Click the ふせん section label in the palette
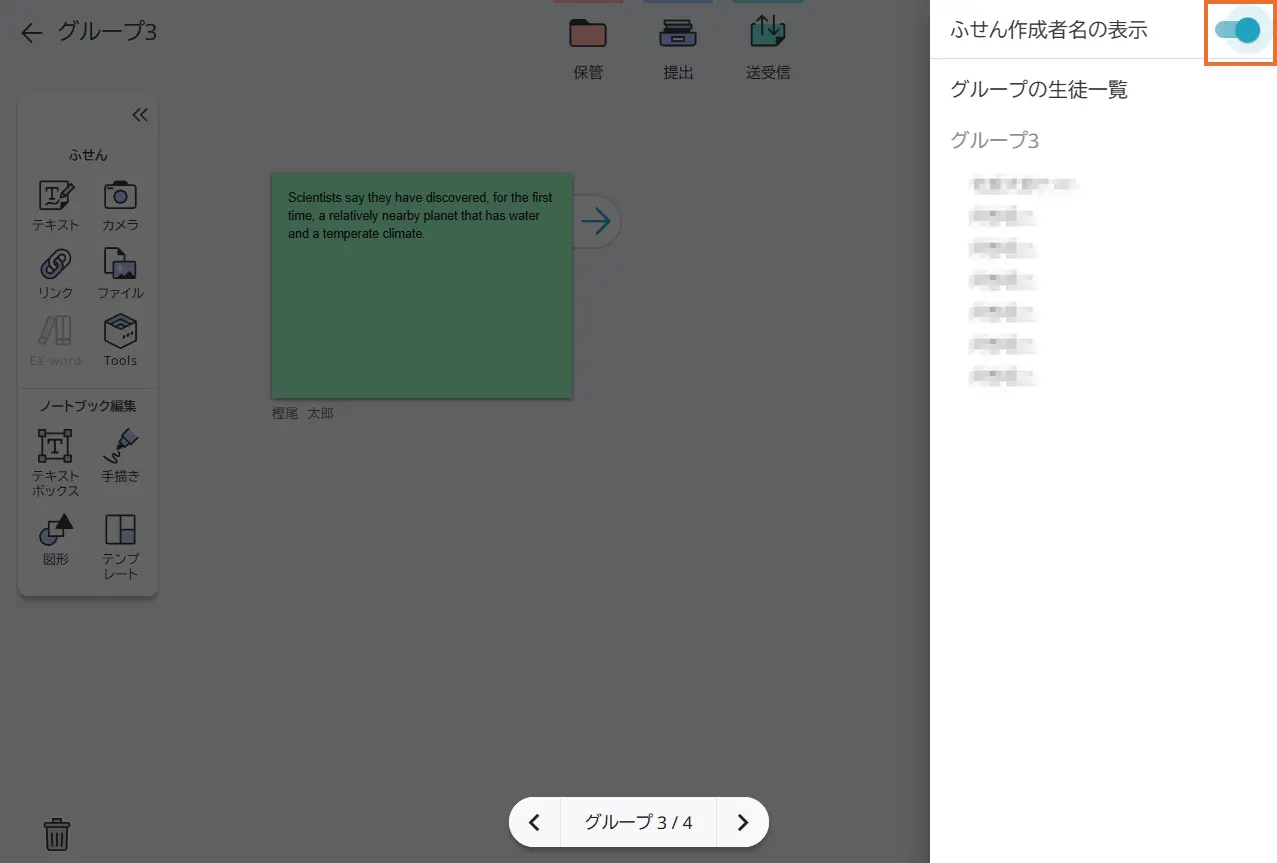This screenshot has width=1277, height=863. pyautogui.click(x=88, y=155)
